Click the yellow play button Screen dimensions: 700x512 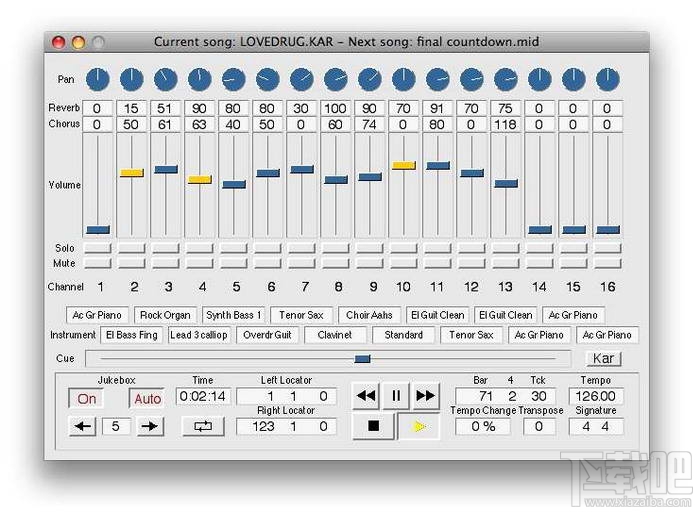pos(419,426)
